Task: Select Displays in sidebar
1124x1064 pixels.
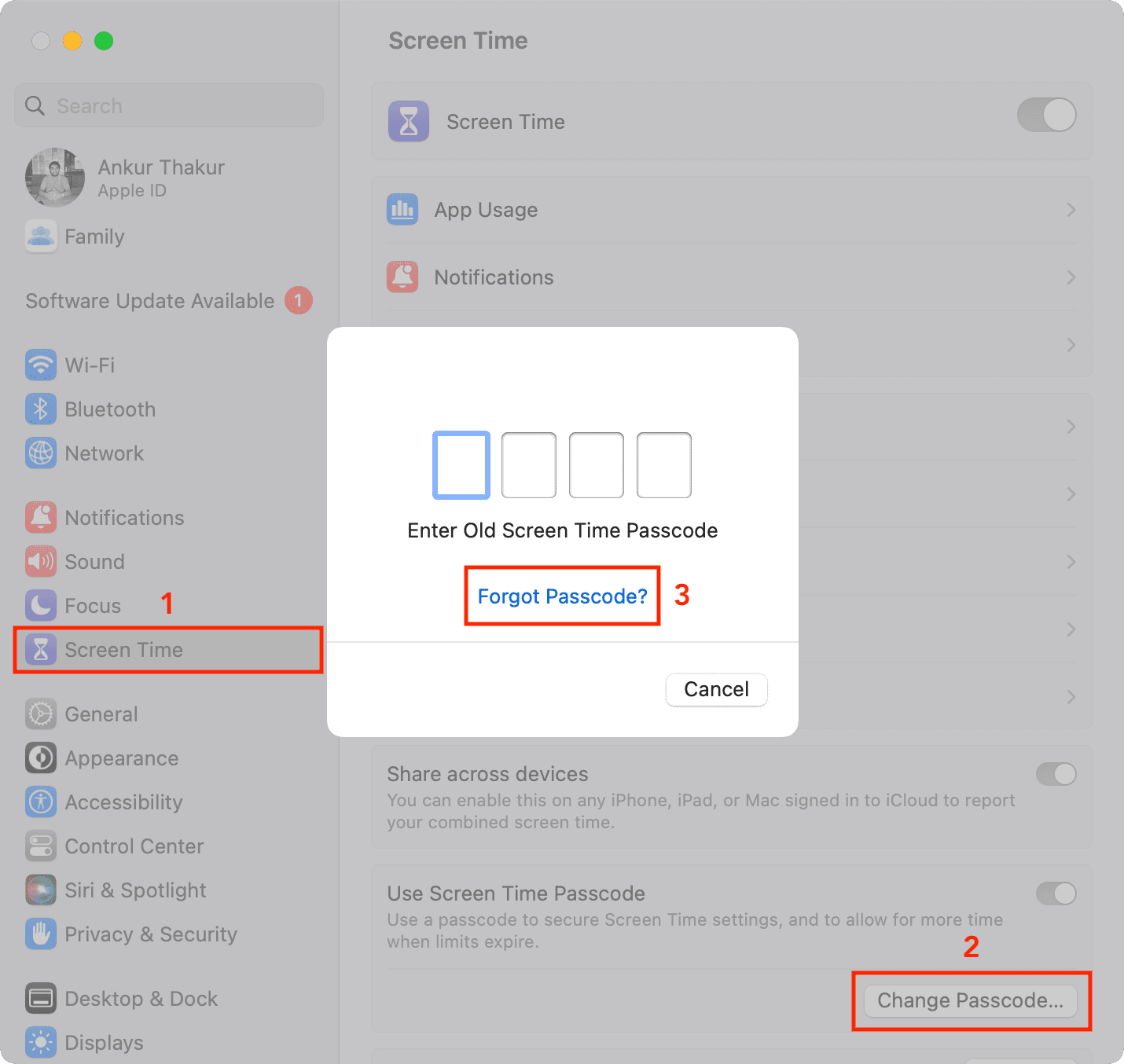Action: tap(168, 1042)
